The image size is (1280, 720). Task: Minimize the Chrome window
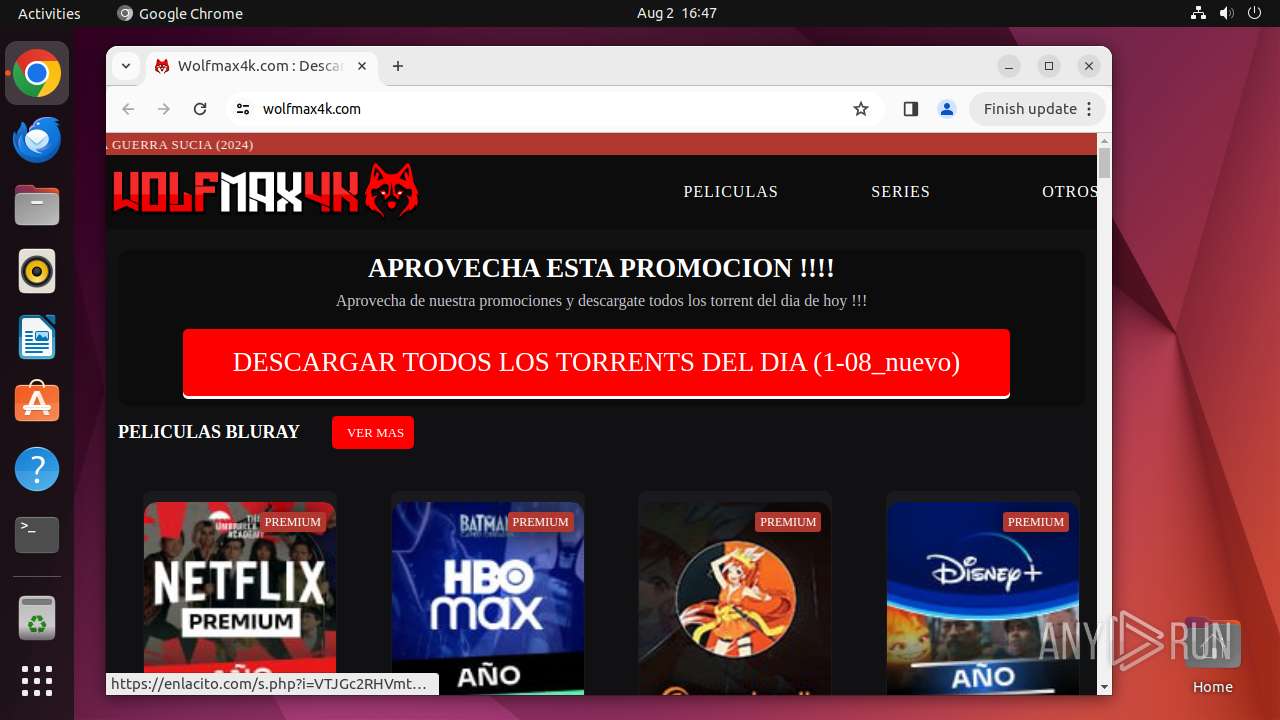pos(1009,66)
